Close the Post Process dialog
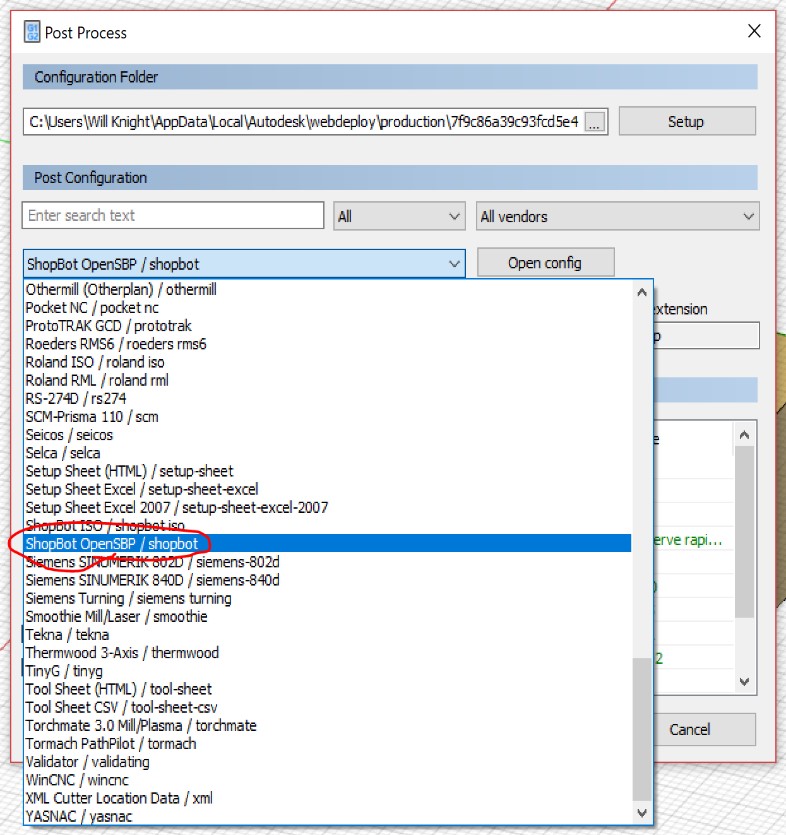The height and width of the screenshot is (835, 786). point(754,31)
